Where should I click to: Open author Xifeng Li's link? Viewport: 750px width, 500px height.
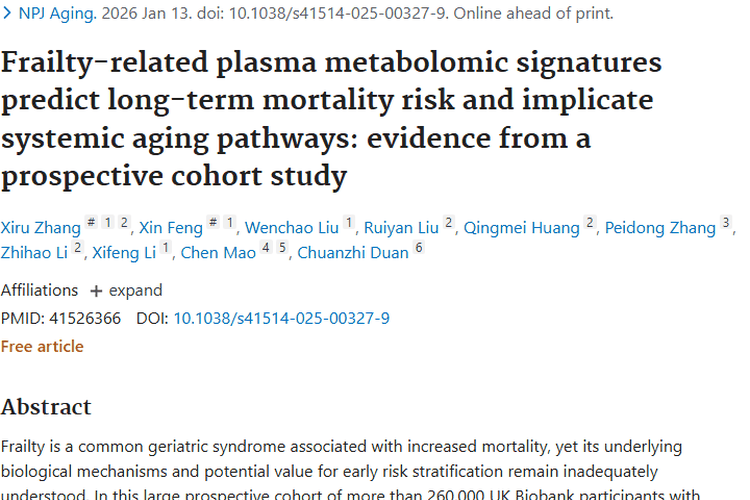click(124, 252)
